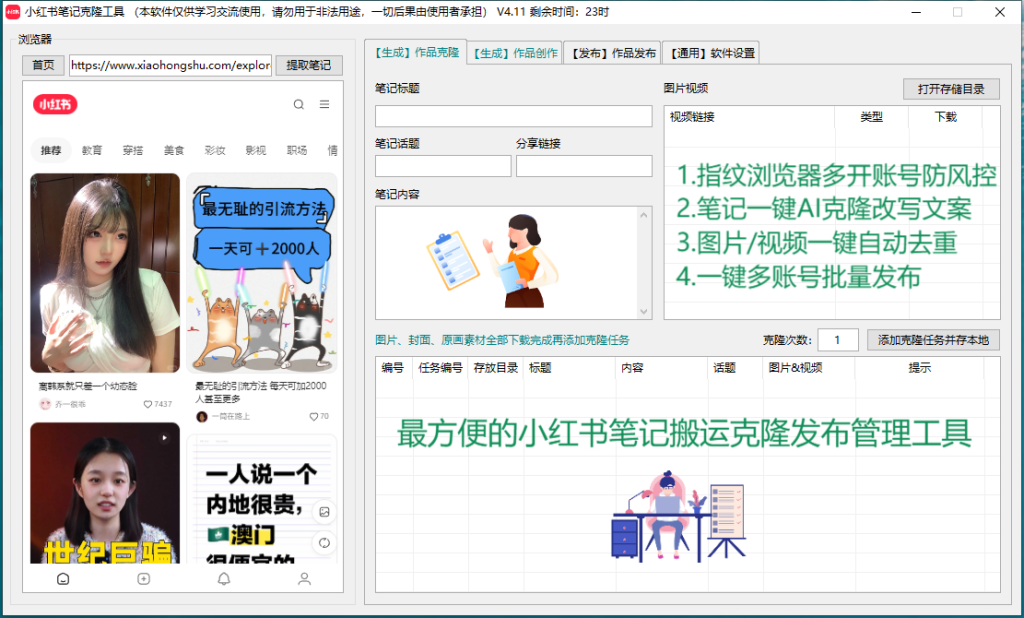Open the hamburger menu icon in browser
This screenshot has height=618, width=1024.
point(324,104)
